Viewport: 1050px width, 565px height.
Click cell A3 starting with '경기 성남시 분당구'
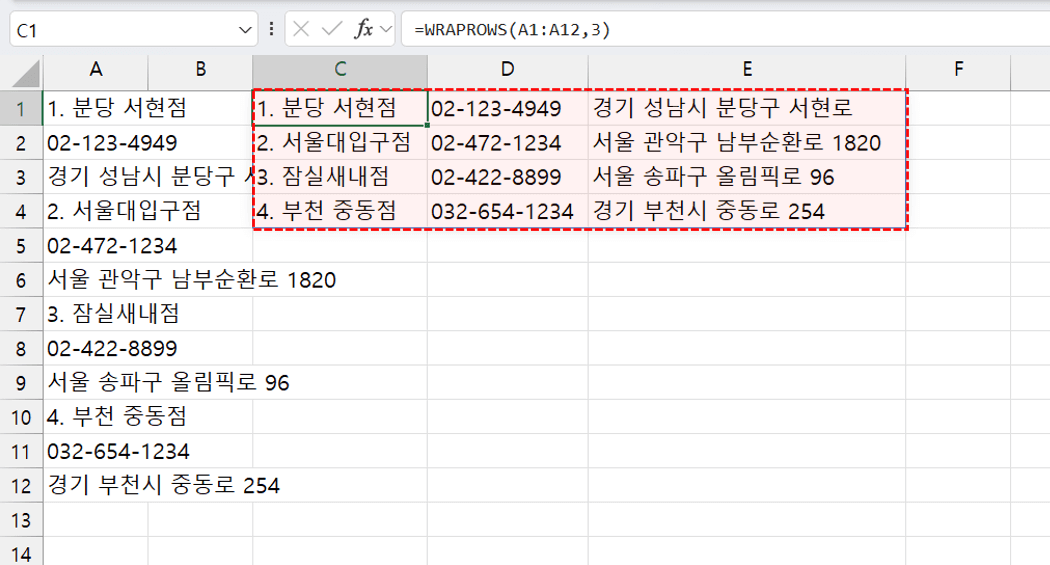pos(96,177)
